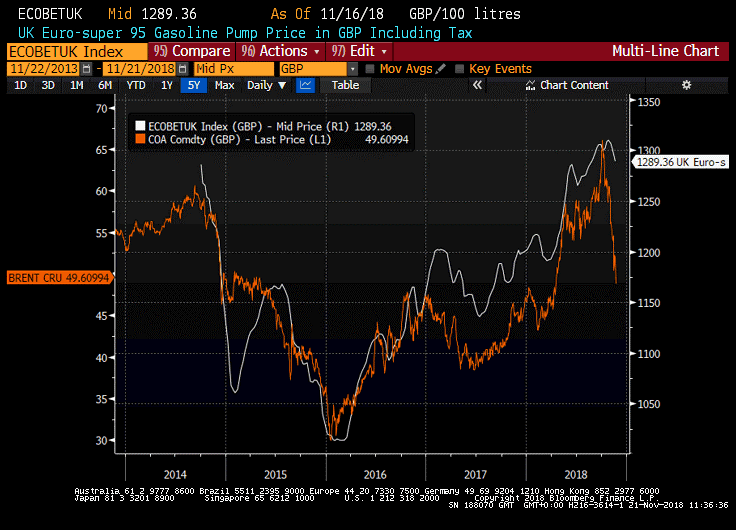The height and width of the screenshot is (530, 736).
Task: Click the 1350 right axis value
Action: pyautogui.click(x=649, y=102)
